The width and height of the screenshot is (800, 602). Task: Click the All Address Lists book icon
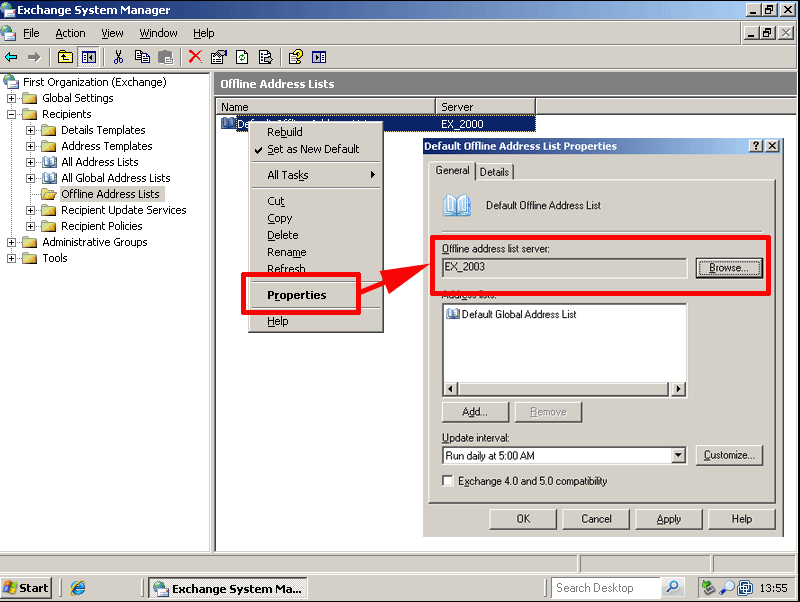pos(49,162)
